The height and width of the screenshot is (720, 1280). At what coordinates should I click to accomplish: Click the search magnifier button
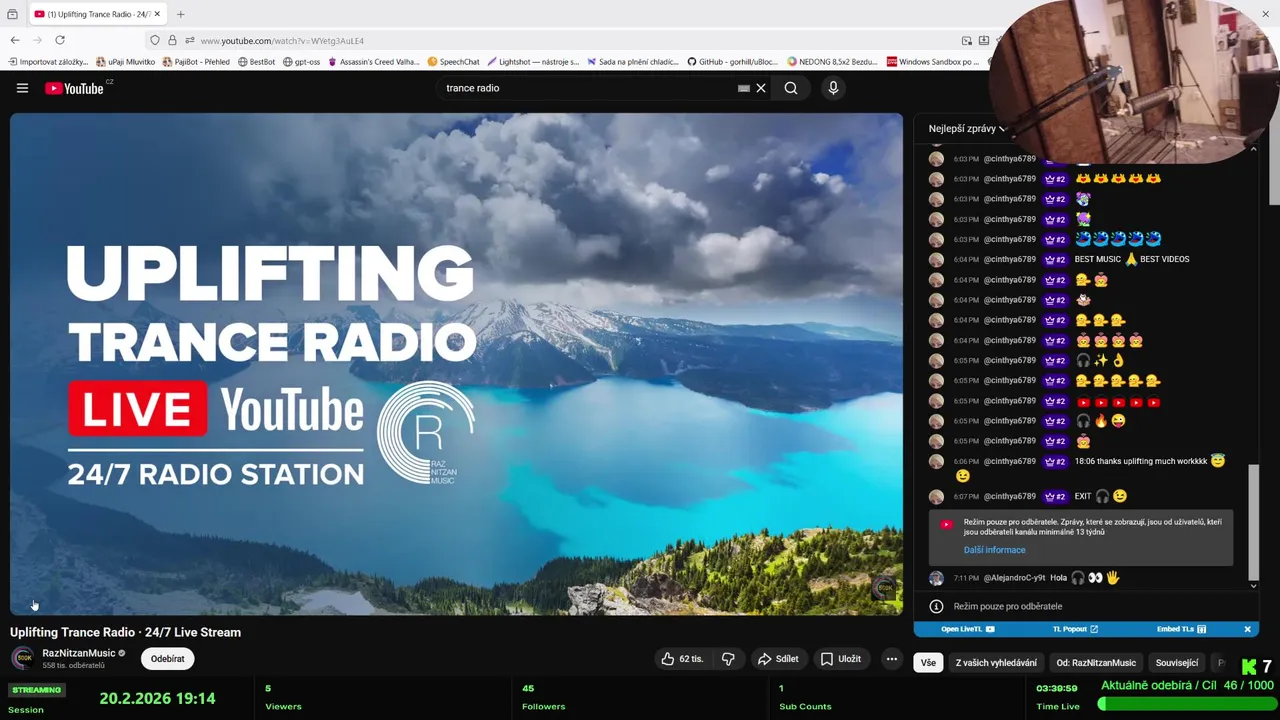point(791,88)
